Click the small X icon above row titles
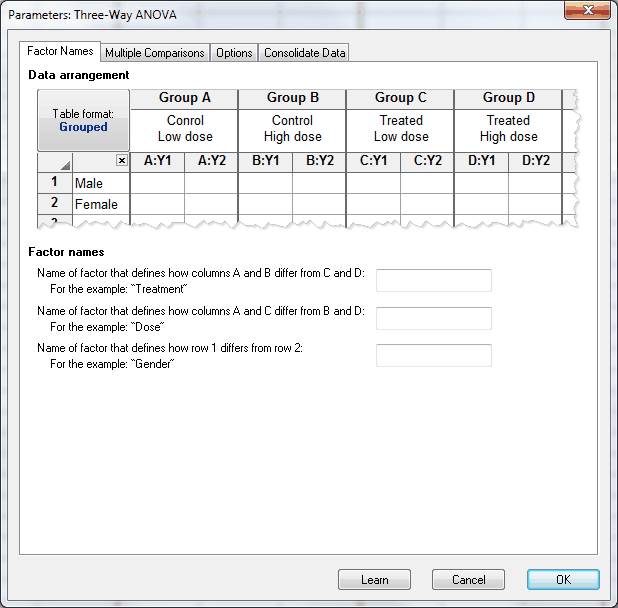The height and width of the screenshot is (608, 618). coord(121,161)
